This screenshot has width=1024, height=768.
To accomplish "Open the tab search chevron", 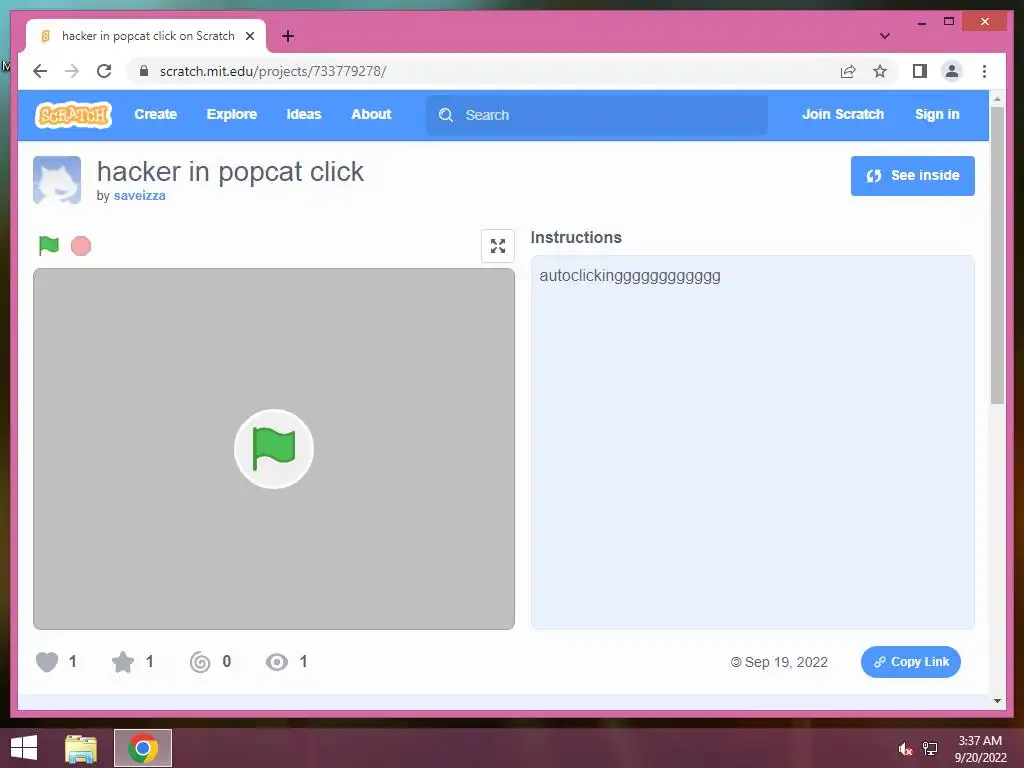I will [x=884, y=36].
